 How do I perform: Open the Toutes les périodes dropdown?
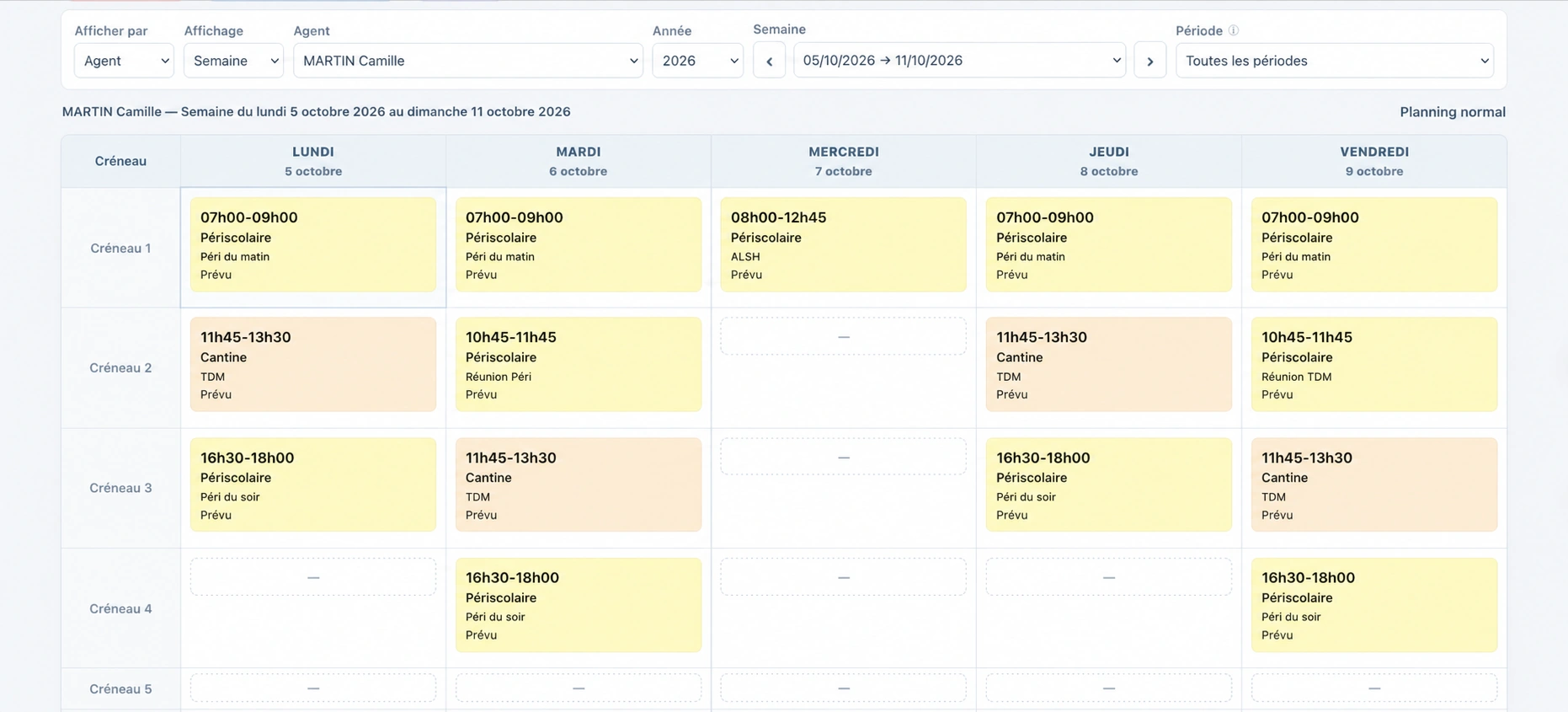(1335, 61)
